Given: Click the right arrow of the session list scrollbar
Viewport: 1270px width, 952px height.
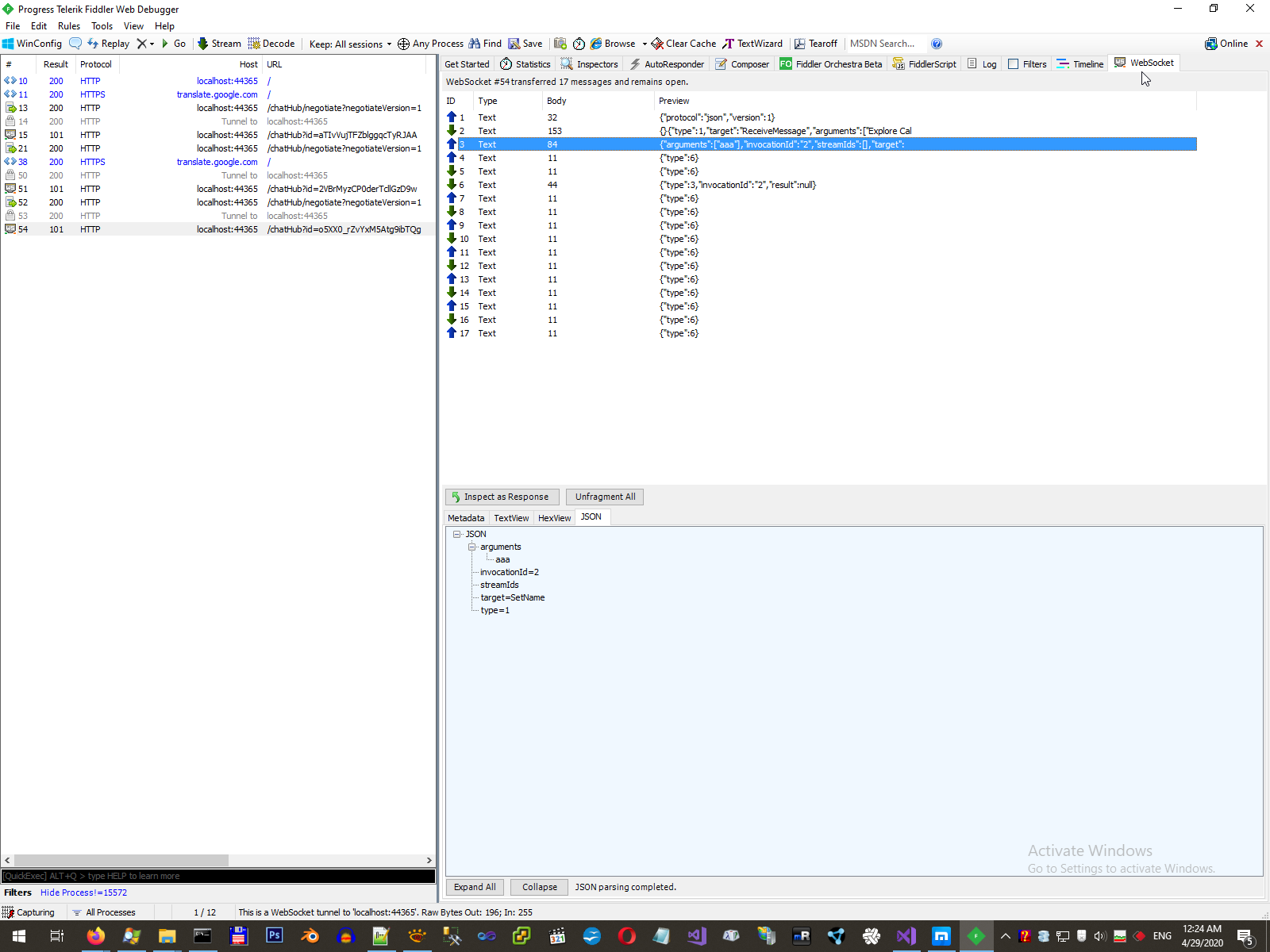Looking at the screenshot, I should (429, 861).
